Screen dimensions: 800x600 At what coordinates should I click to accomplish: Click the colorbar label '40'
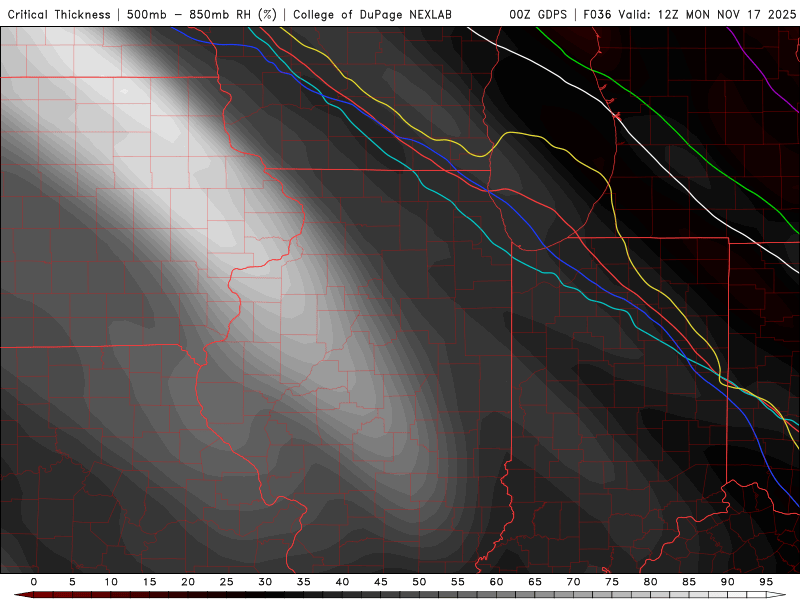[x=342, y=582]
